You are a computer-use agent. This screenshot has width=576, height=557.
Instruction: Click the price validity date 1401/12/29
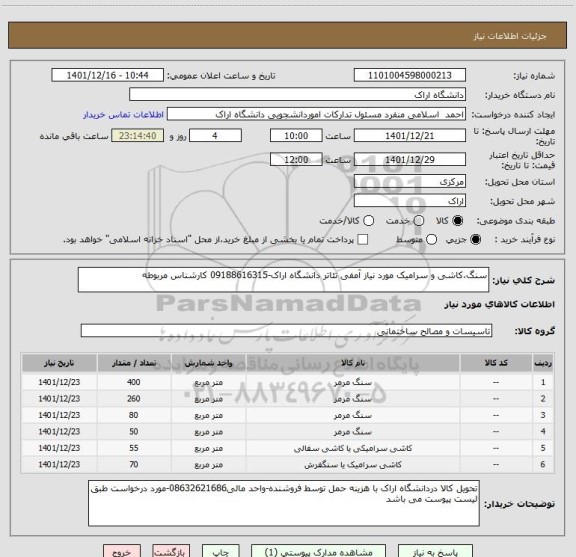point(410,159)
